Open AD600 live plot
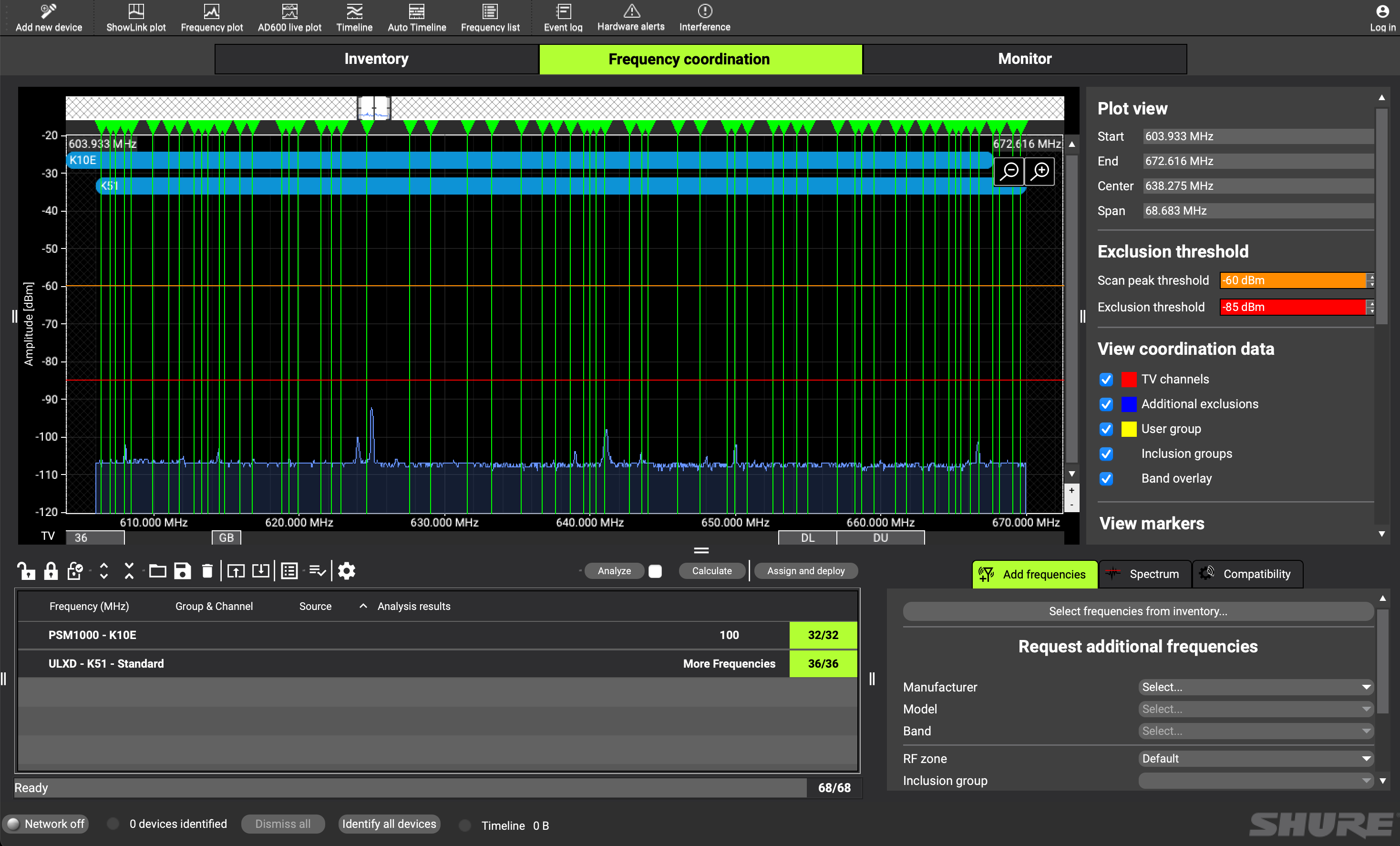Image resolution: width=1400 pixels, height=846 pixels. (x=289, y=17)
